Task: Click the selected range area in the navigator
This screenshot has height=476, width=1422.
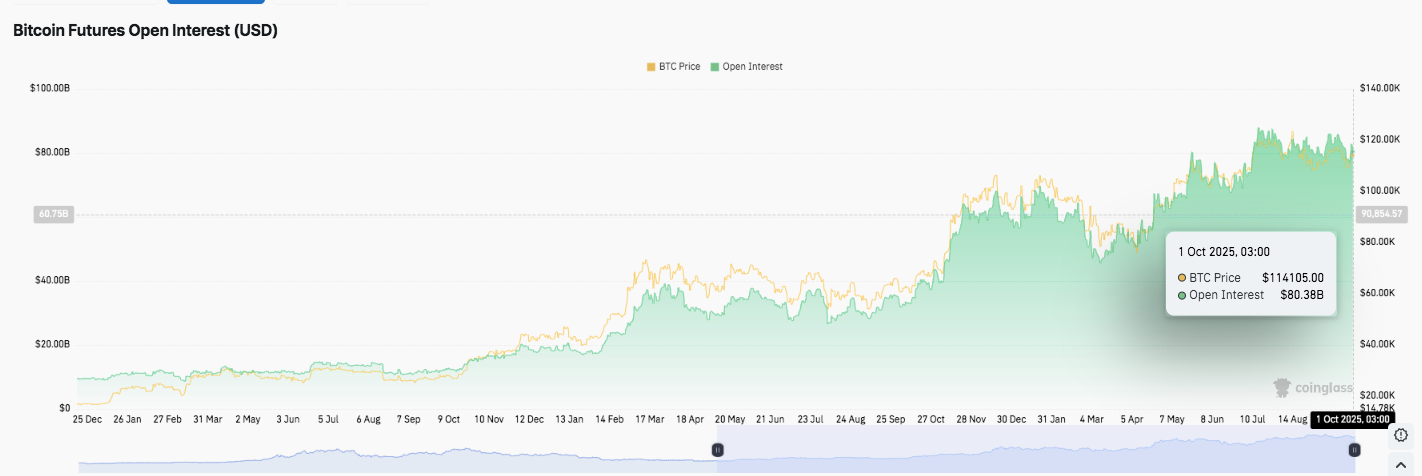Action: (1035, 450)
